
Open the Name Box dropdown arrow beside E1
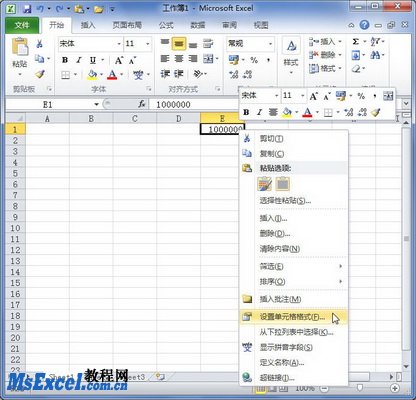pyautogui.click(x=96, y=104)
